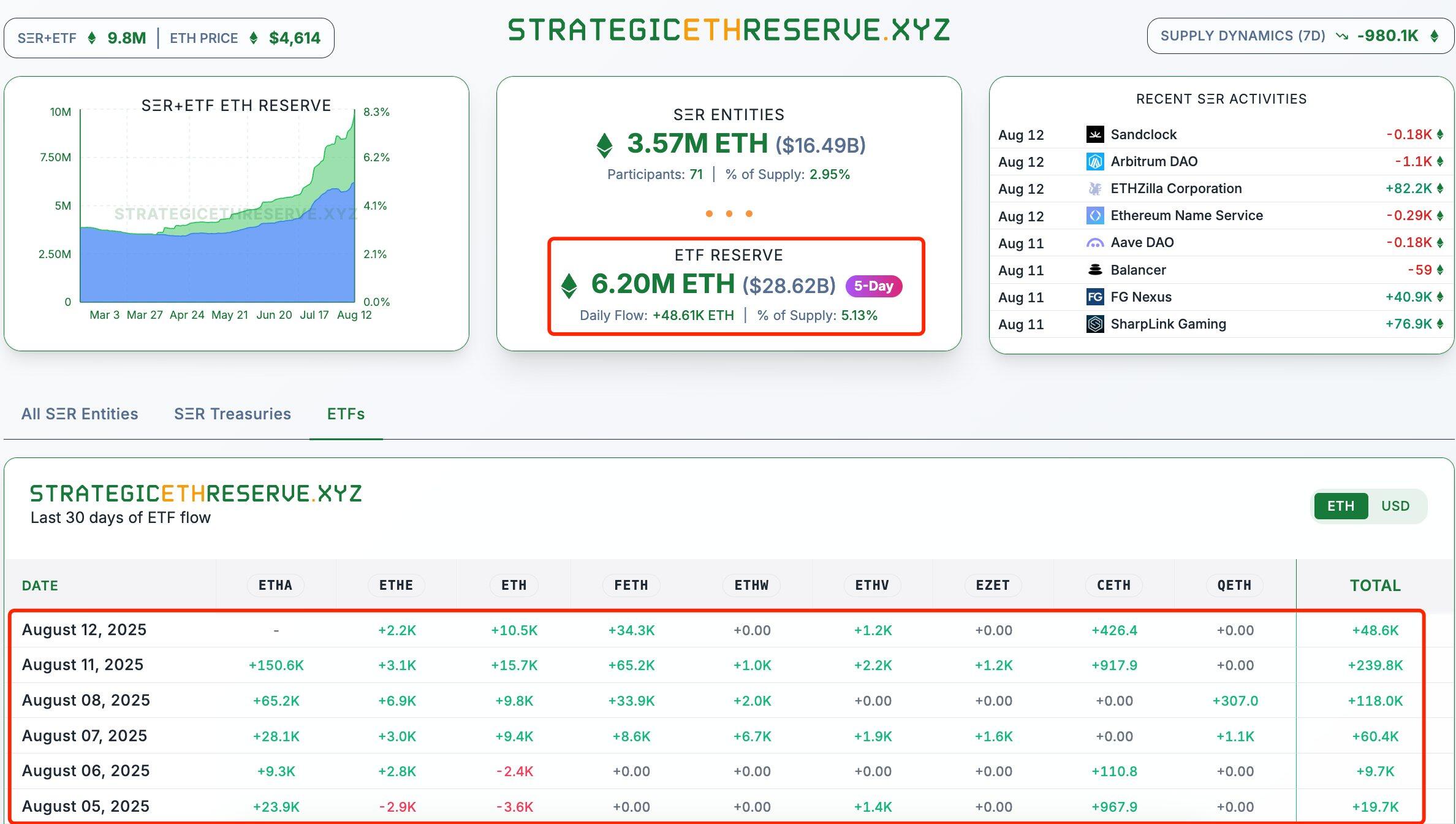Viewport: 1456px width, 824px height.
Task: Select the middle carousel dot in entities card
Action: 729,214
